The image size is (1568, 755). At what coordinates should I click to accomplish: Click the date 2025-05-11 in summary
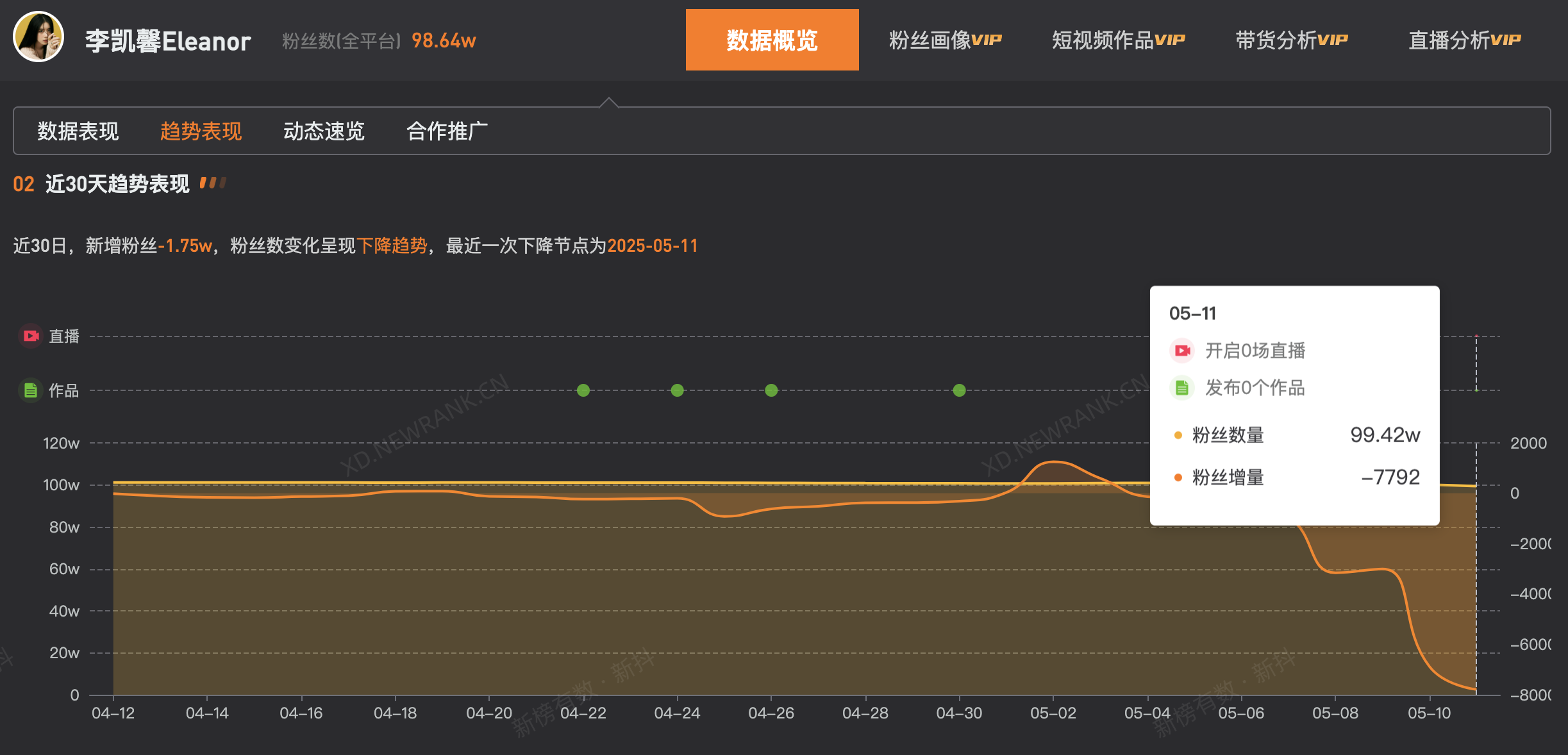coord(653,245)
